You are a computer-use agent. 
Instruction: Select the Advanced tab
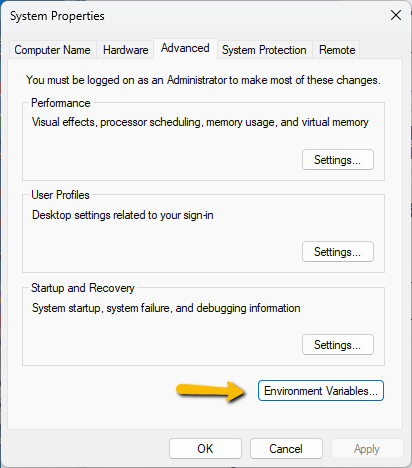click(x=185, y=49)
